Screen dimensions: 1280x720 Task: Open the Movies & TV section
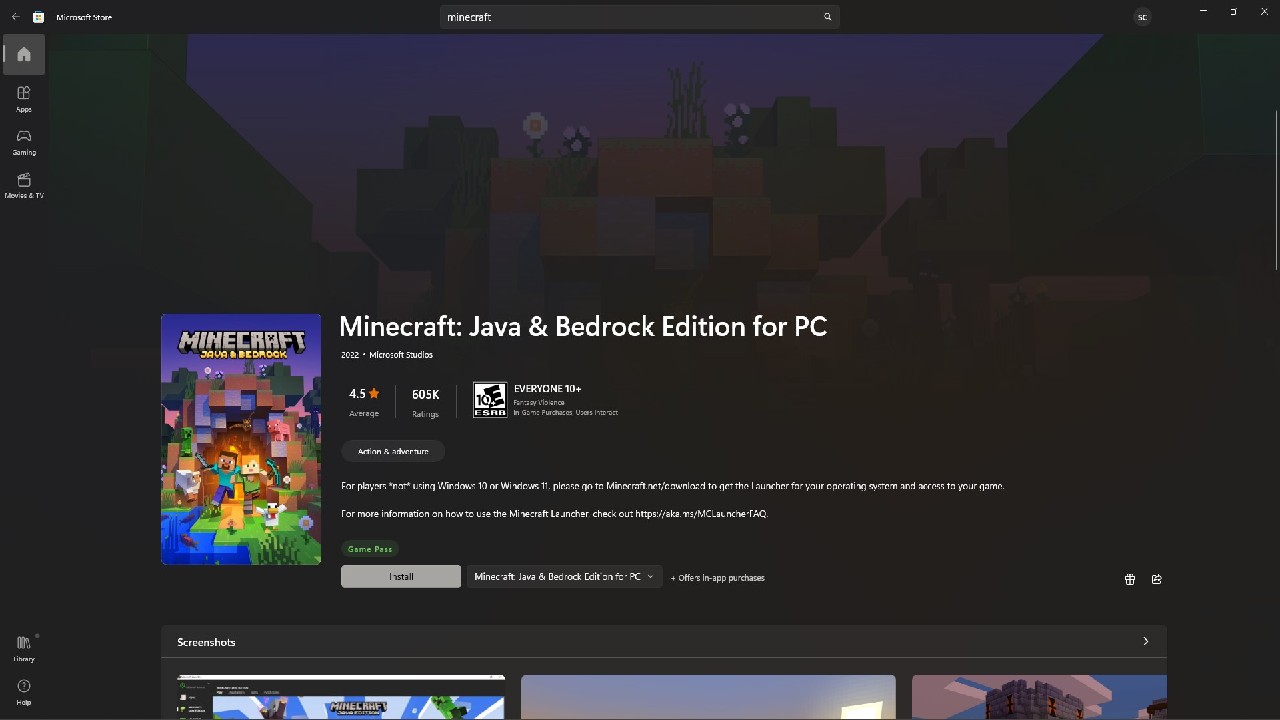point(23,186)
